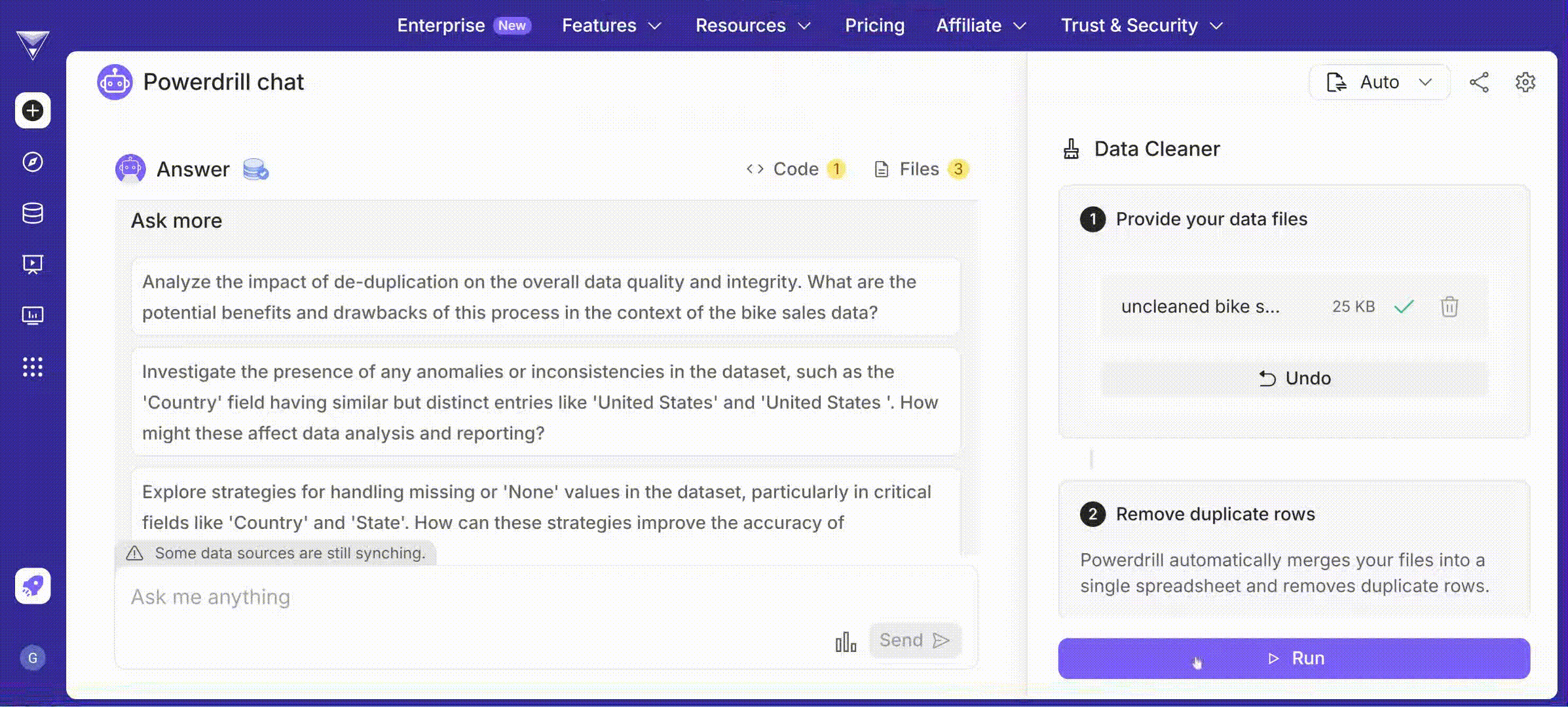Viewport: 1568px width, 707px height.
Task: Click the 'Data Cleaner' panel title
Action: 1157,149
